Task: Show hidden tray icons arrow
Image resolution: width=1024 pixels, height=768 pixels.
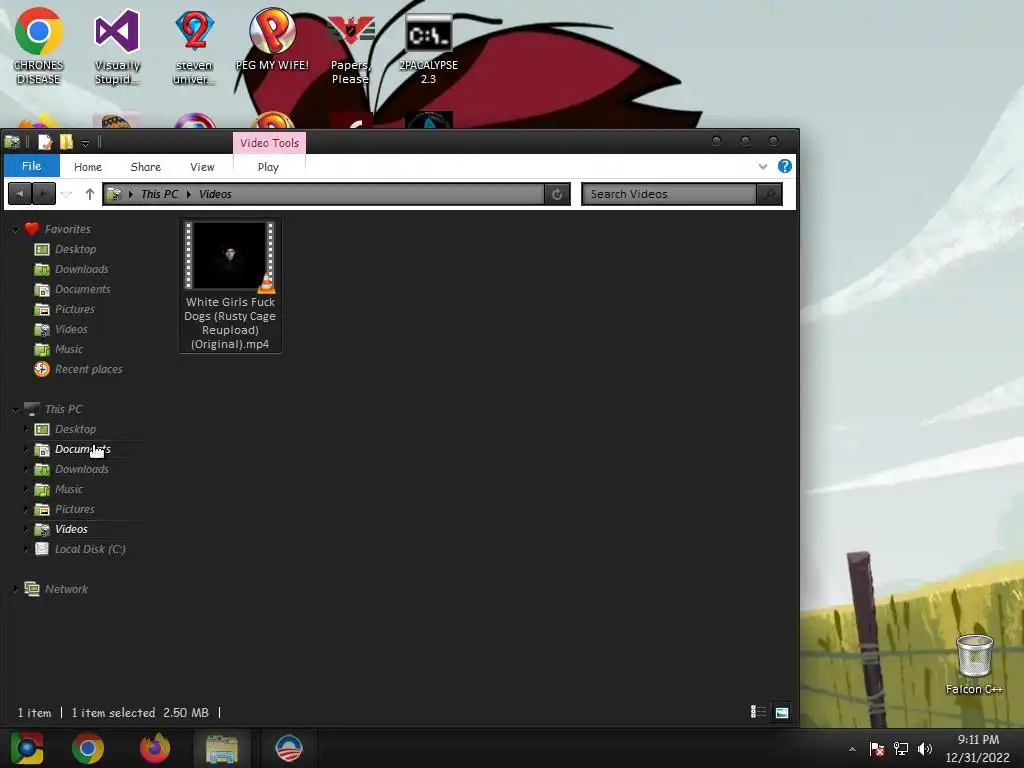Action: [852, 749]
